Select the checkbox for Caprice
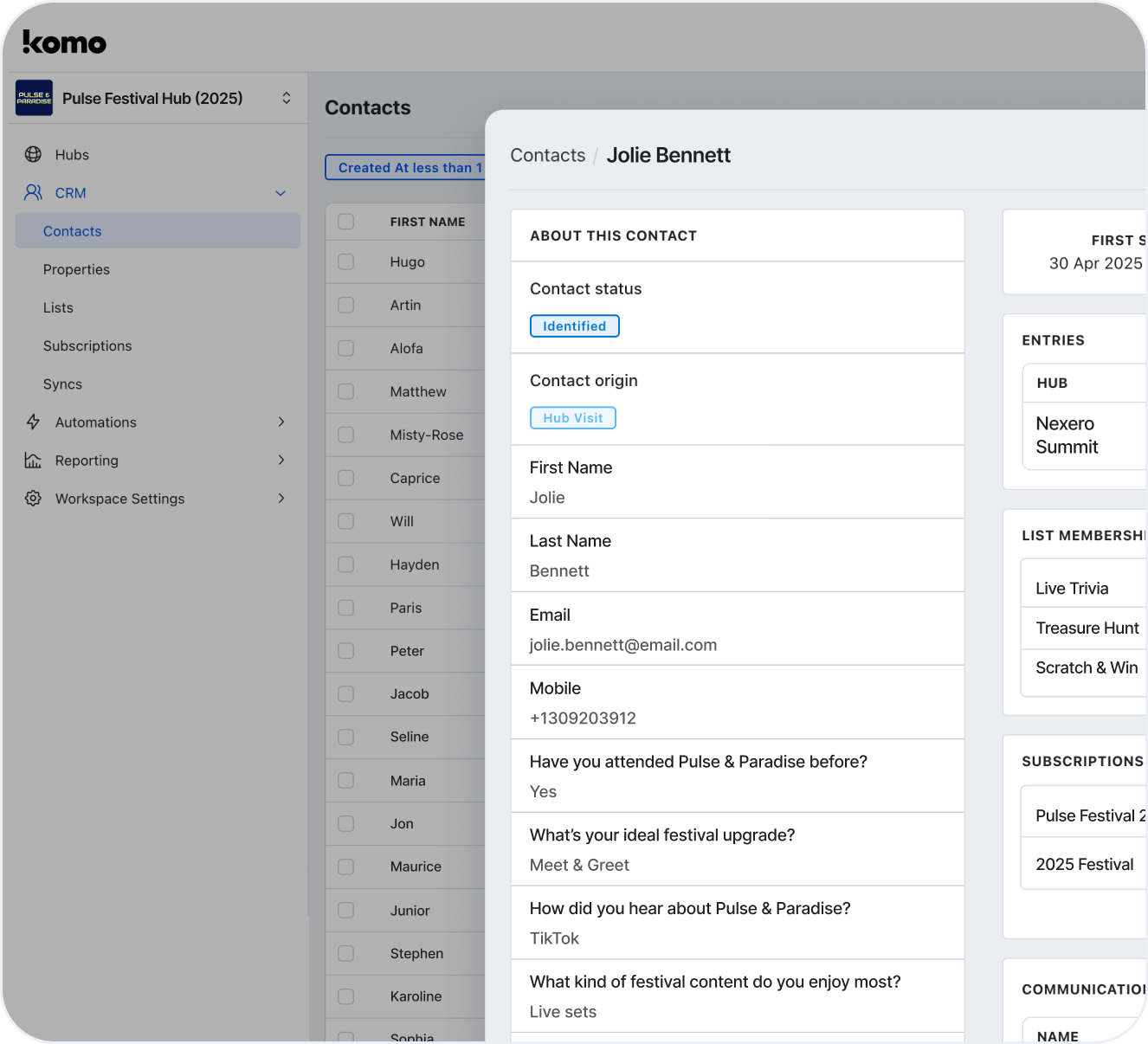 (x=346, y=478)
